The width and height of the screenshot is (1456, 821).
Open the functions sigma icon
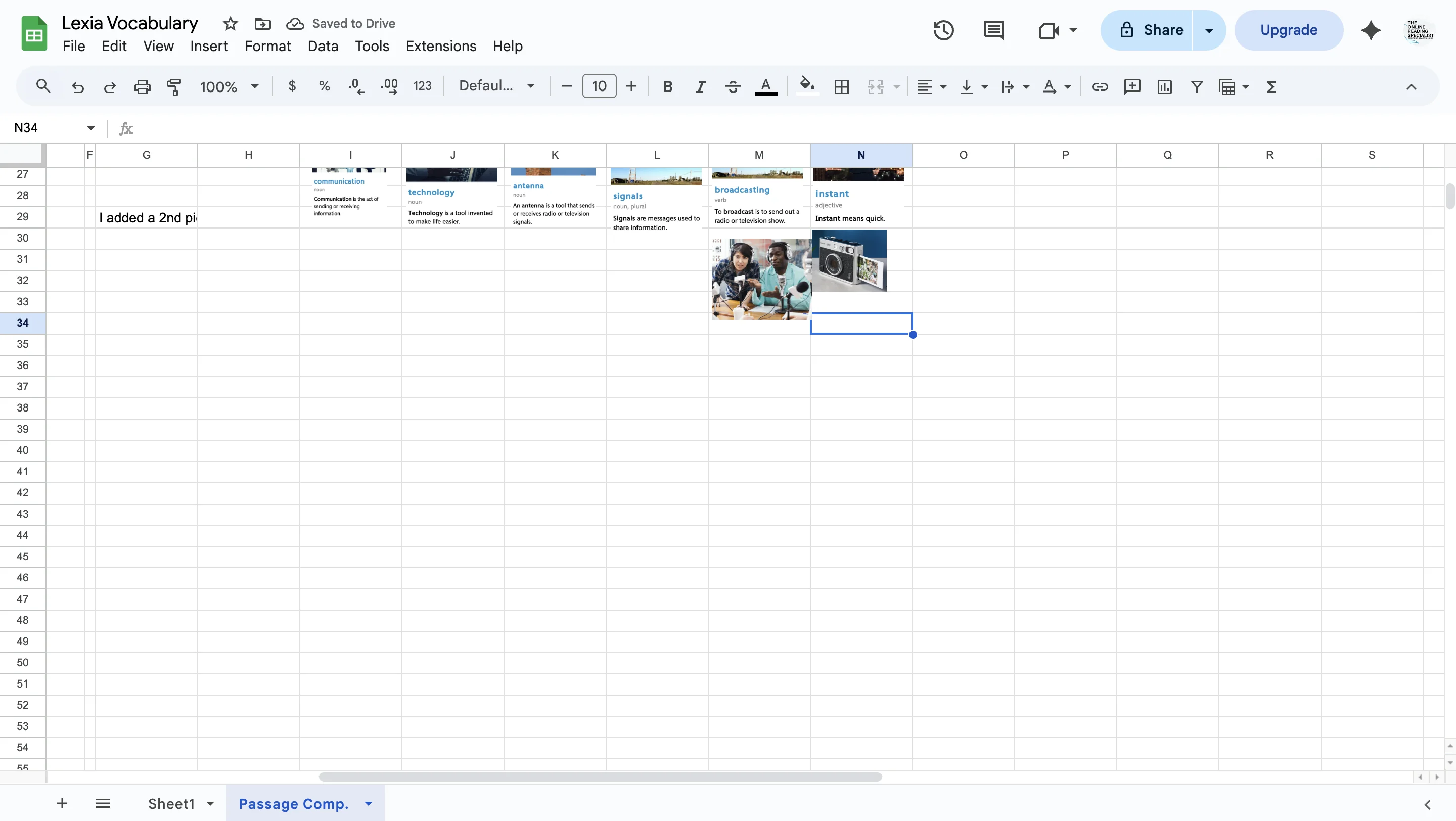pyautogui.click(x=1270, y=86)
